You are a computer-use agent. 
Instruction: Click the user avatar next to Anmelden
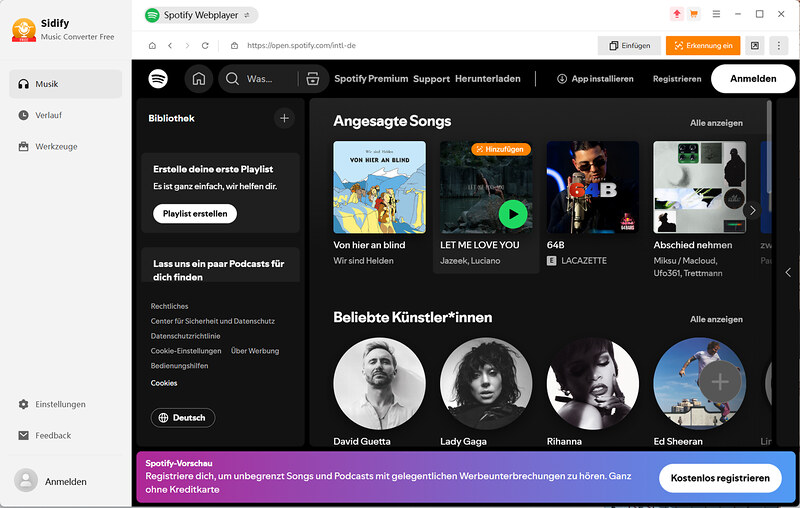click(26, 480)
